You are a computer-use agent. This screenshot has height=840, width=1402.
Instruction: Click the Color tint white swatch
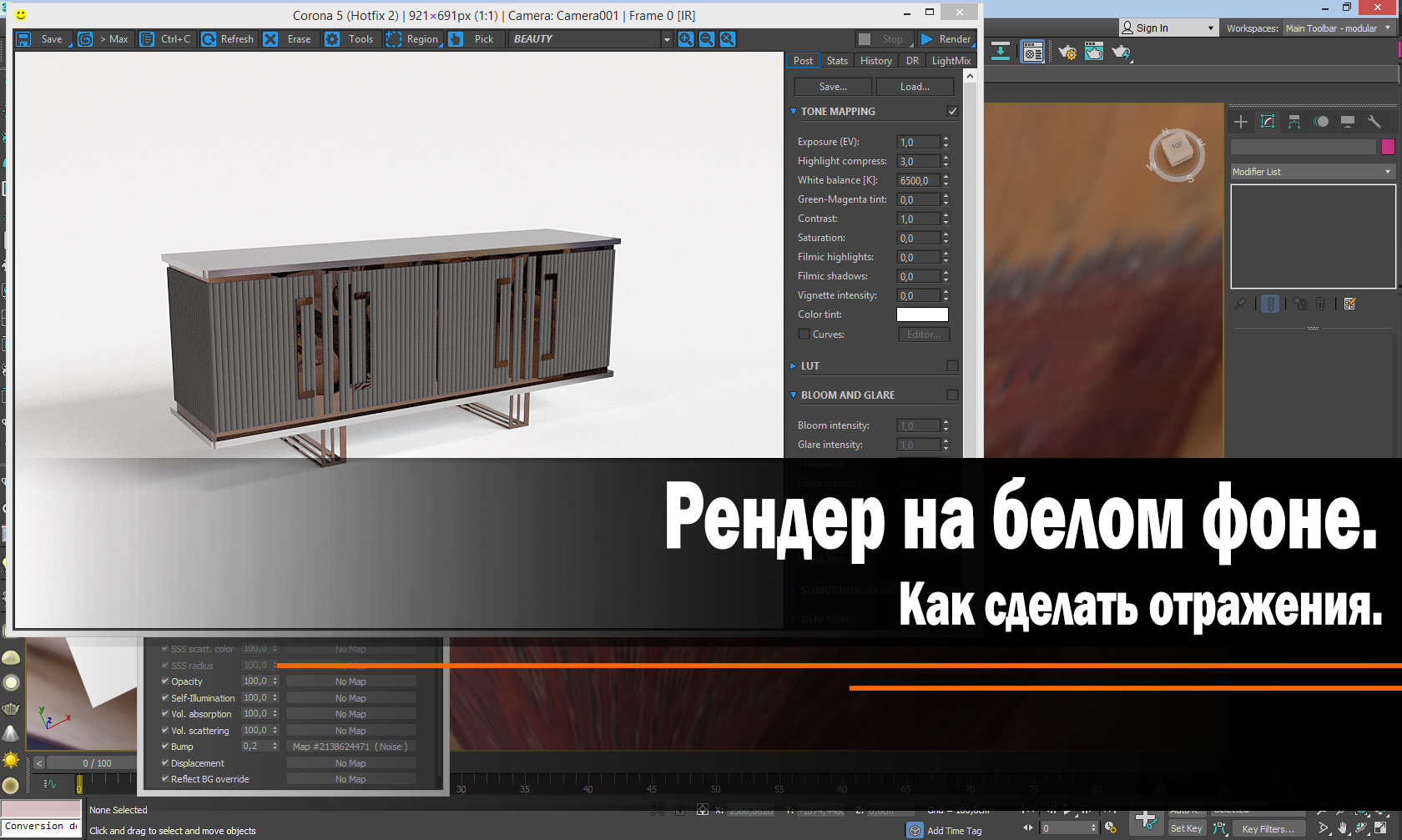tap(921, 314)
